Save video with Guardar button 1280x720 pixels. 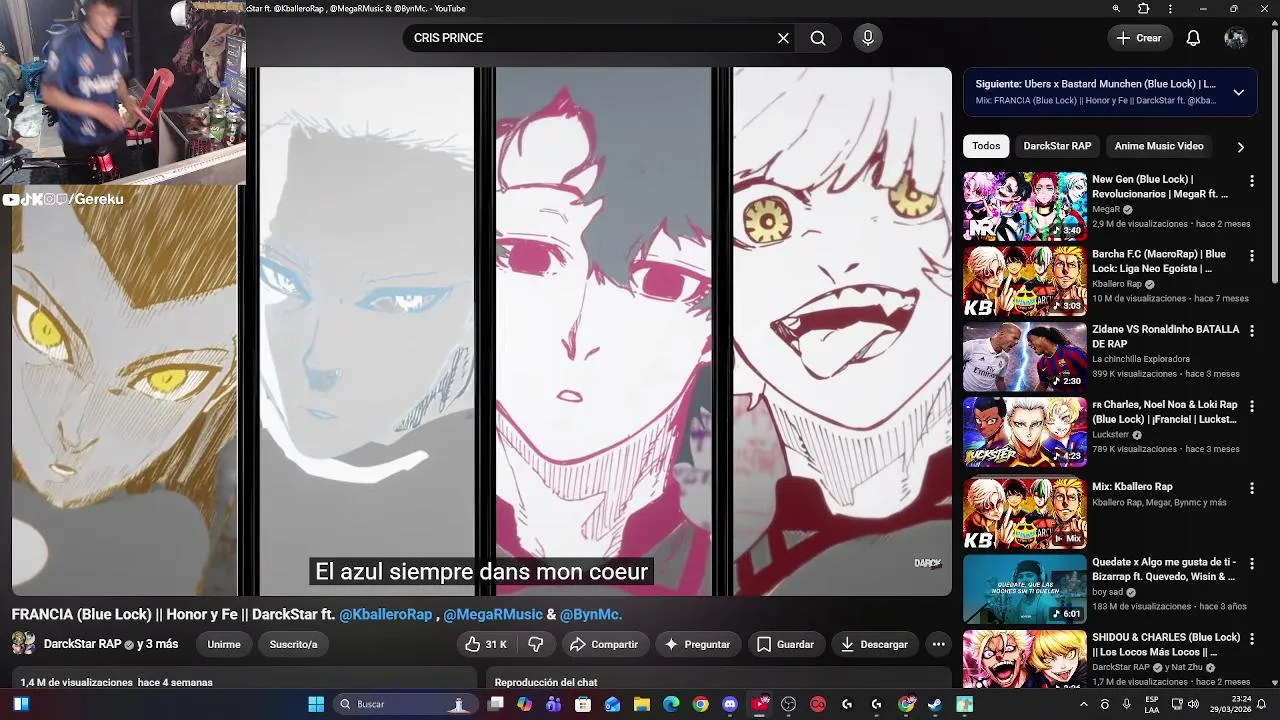[785, 644]
